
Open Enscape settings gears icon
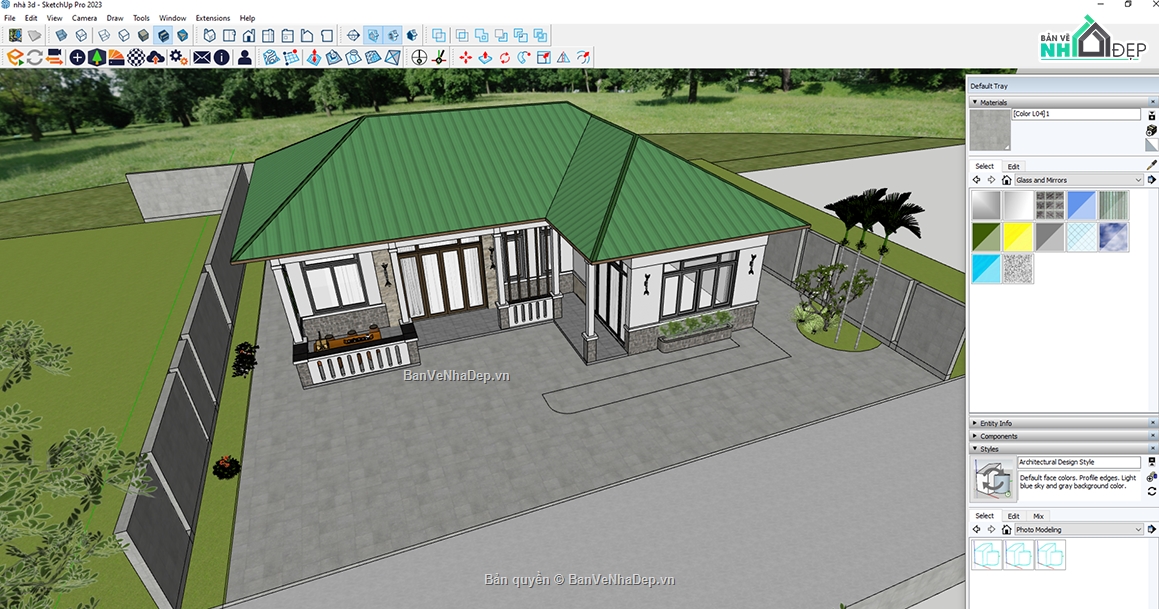point(178,58)
